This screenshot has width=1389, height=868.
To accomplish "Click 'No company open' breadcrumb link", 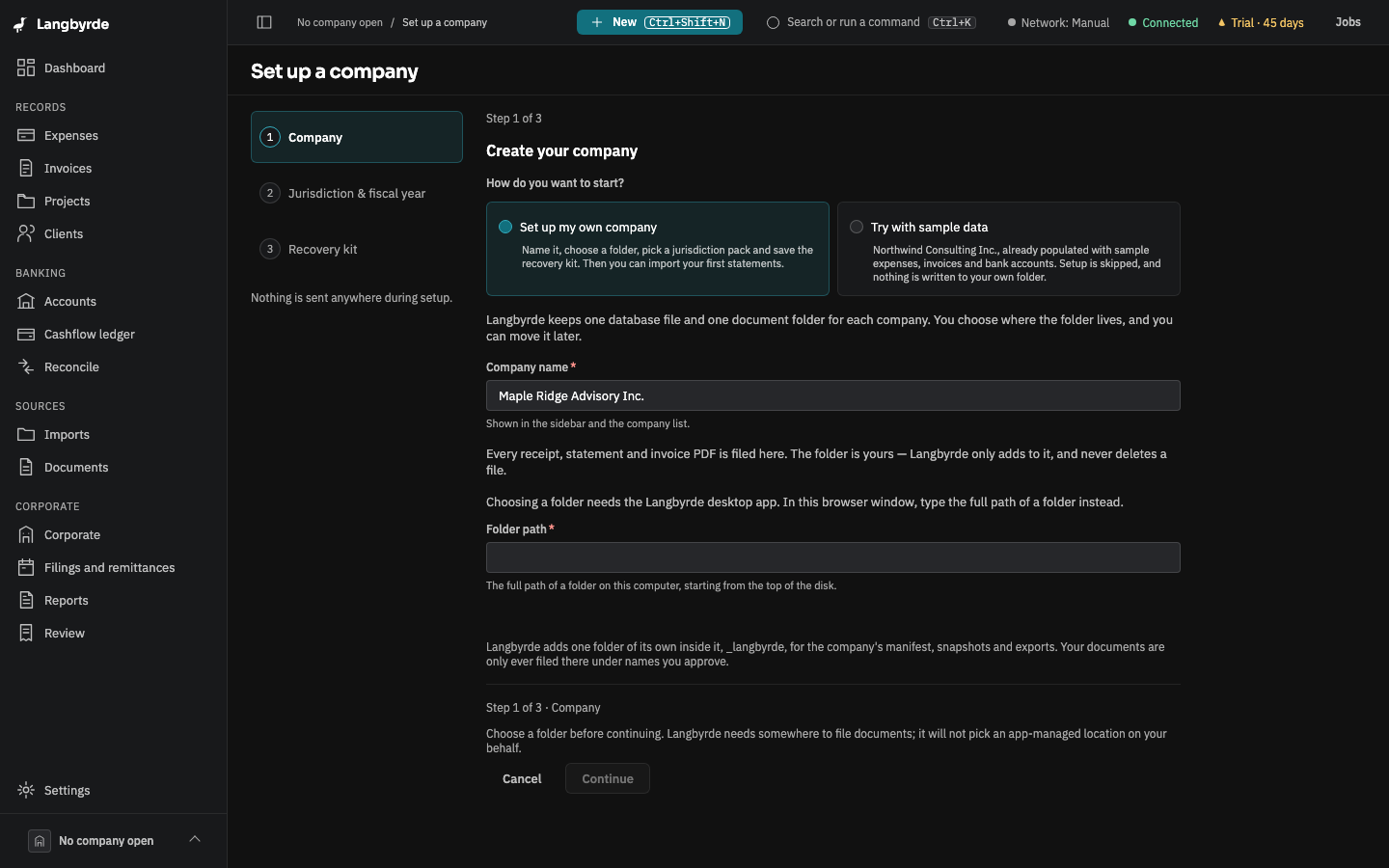I will (340, 22).
